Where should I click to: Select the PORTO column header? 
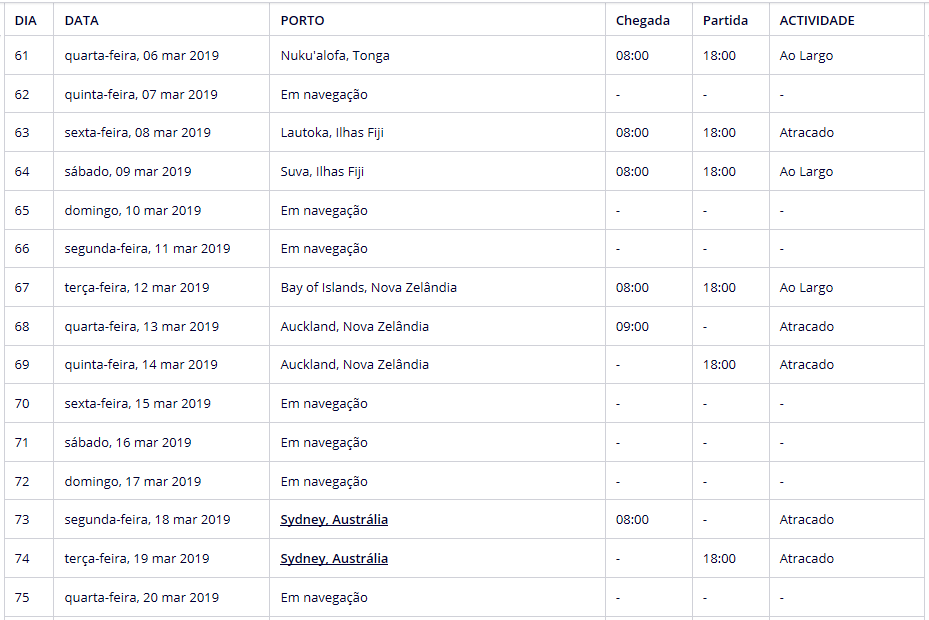(x=302, y=20)
